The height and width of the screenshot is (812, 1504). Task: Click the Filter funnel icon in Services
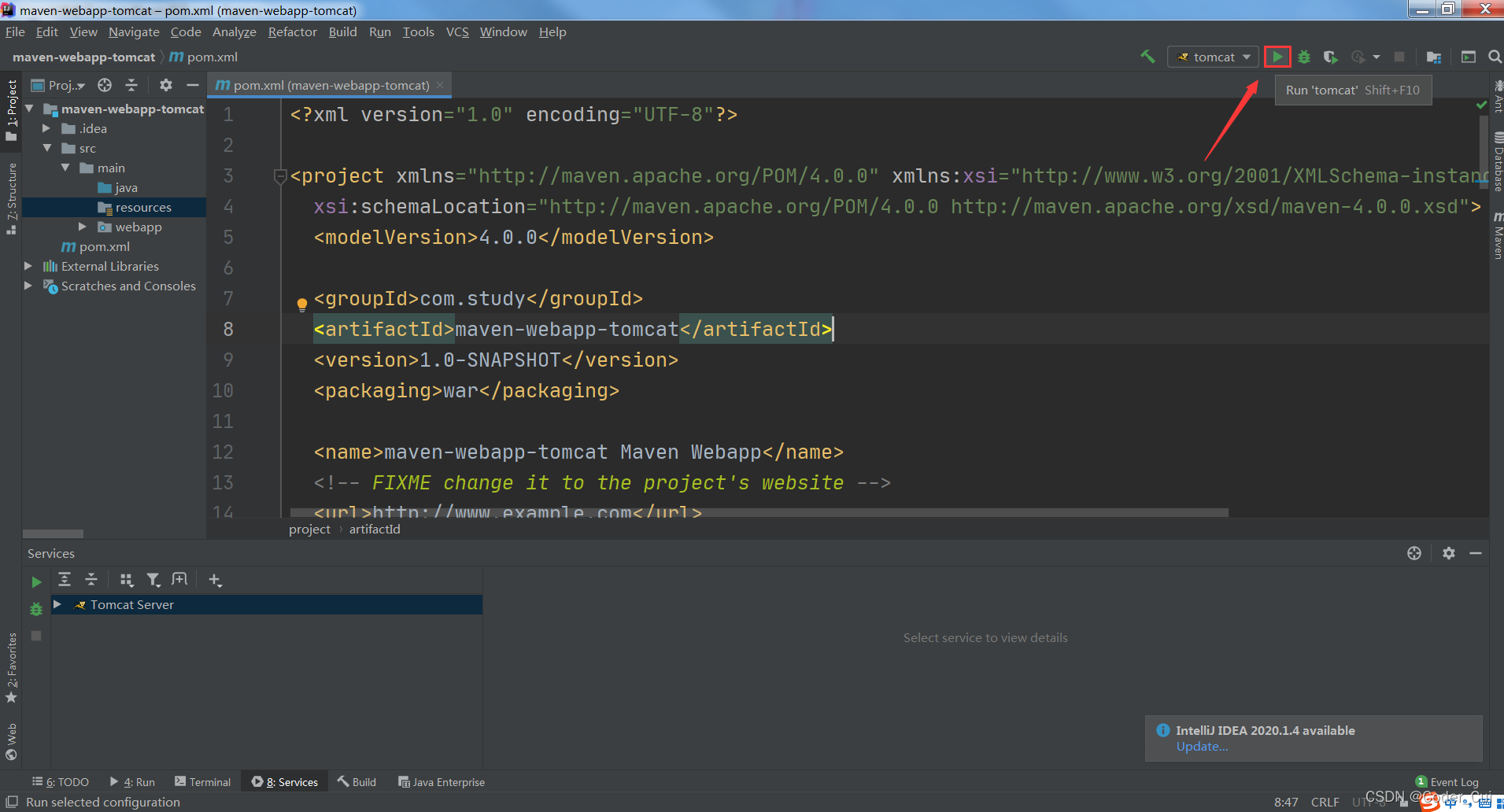pyautogui.click(x=153, y=580)
